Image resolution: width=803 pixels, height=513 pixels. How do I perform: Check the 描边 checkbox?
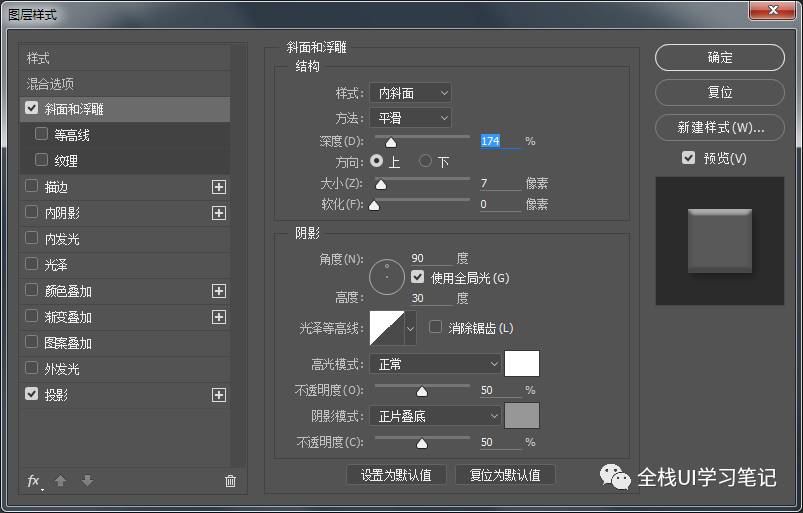tap(32, 186)
